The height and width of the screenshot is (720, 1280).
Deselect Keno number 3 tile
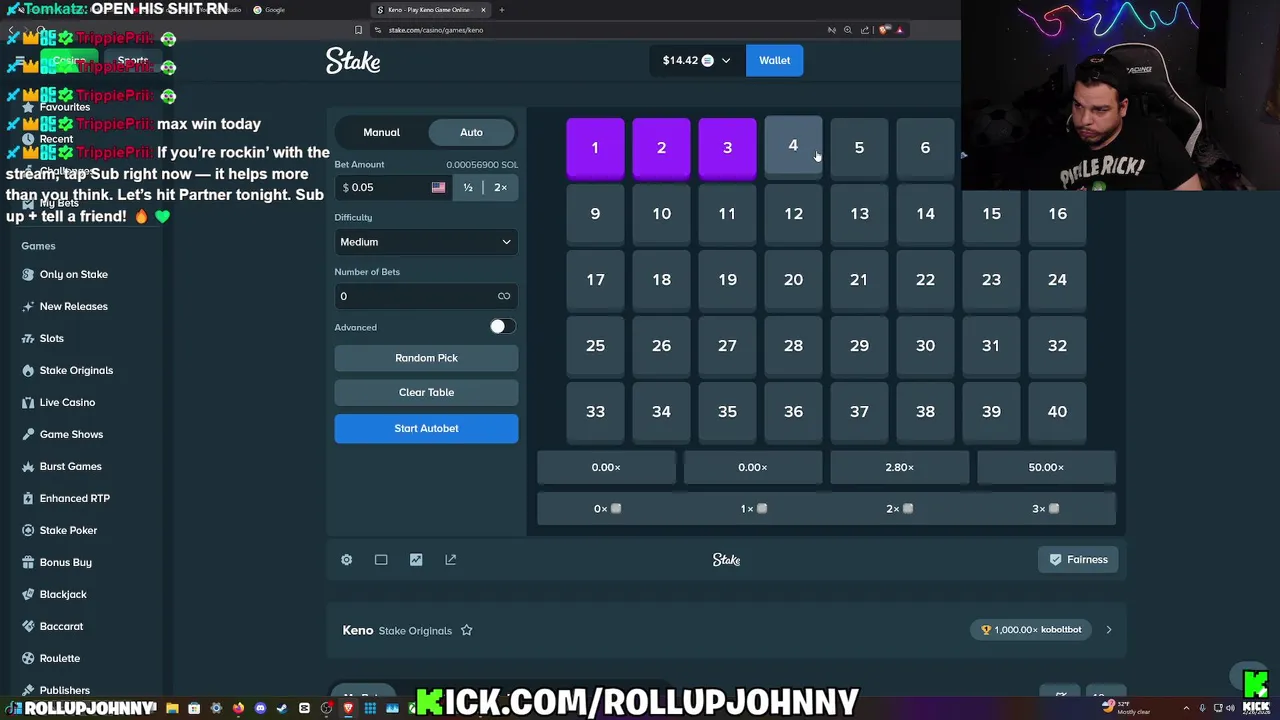[727, 148]
